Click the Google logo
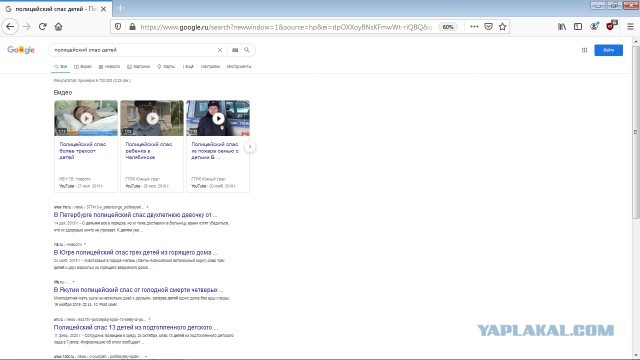 click(x=21, y=50)
